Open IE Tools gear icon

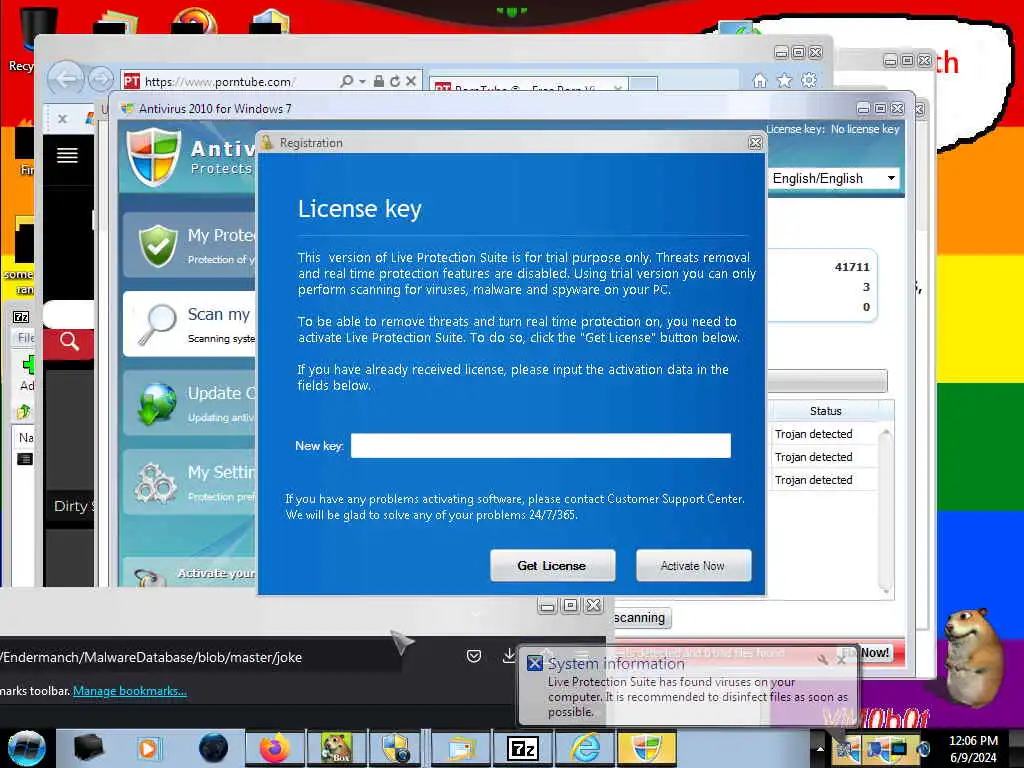click(809, 80)
